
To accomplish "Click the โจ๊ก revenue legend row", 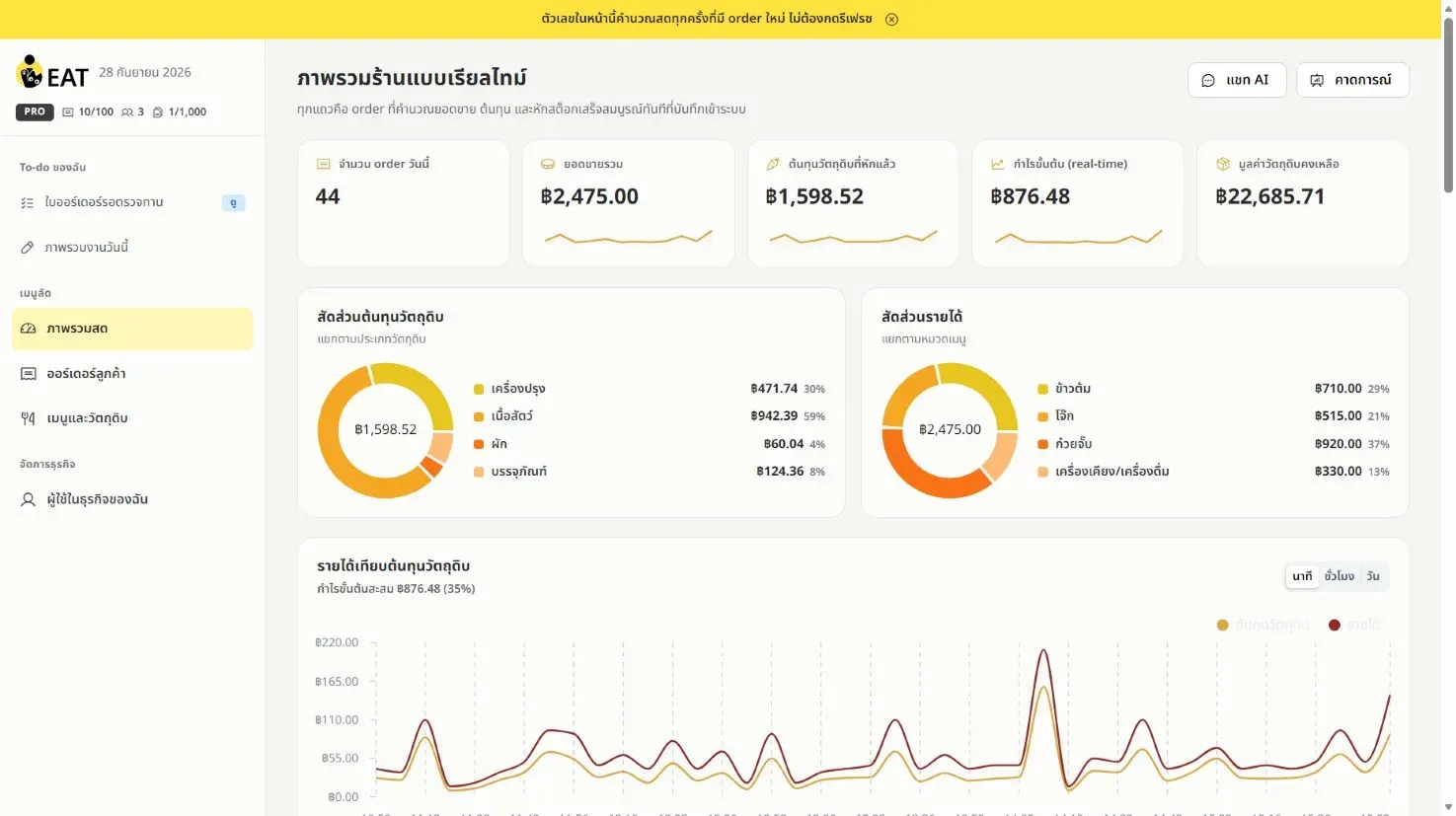I will pos(1214,416).
